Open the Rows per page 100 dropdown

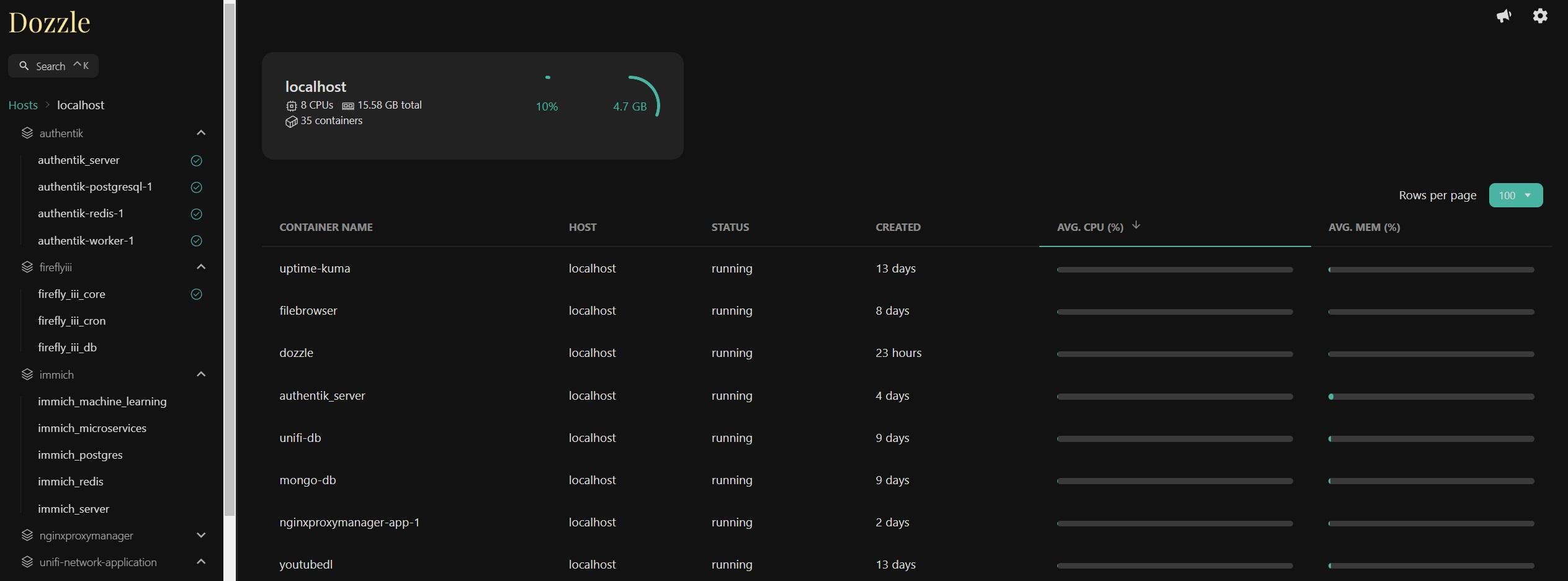1515,196
